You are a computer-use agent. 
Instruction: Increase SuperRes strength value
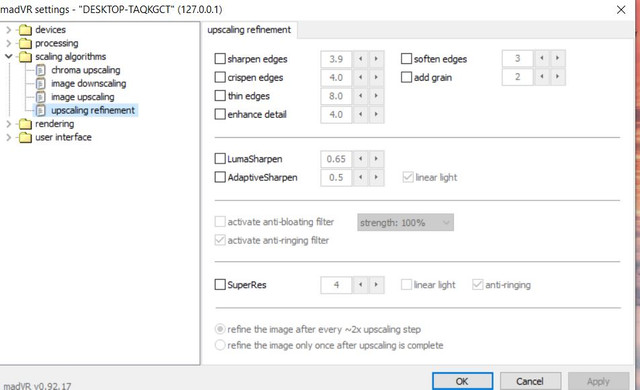click(x=376, y=285)
